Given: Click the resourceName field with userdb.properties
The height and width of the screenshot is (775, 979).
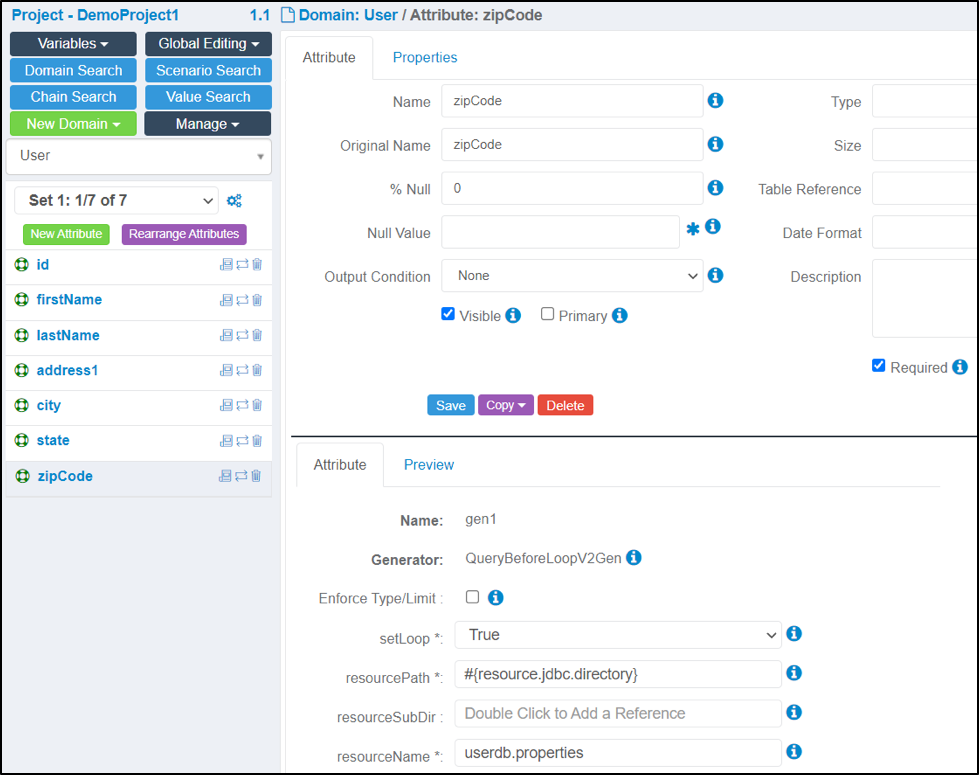Looking at the screenshot, I should click(618, 753).
